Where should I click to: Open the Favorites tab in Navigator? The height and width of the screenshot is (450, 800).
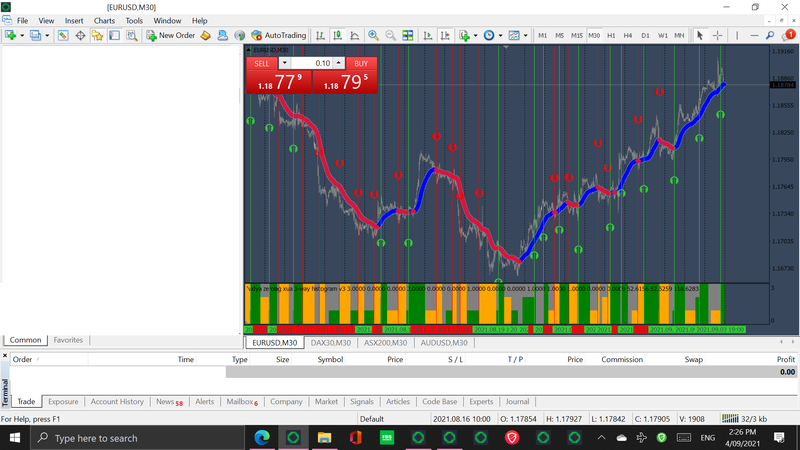click(68, 340)
